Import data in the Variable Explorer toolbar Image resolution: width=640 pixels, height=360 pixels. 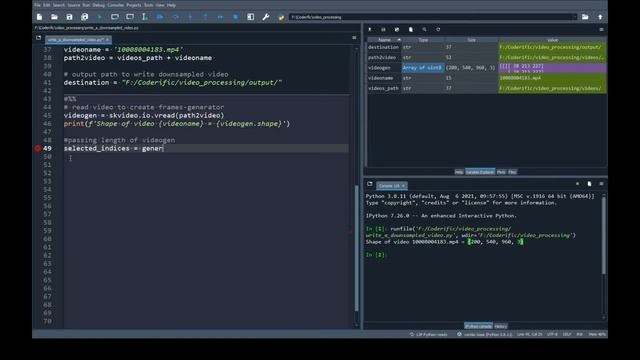370,29
